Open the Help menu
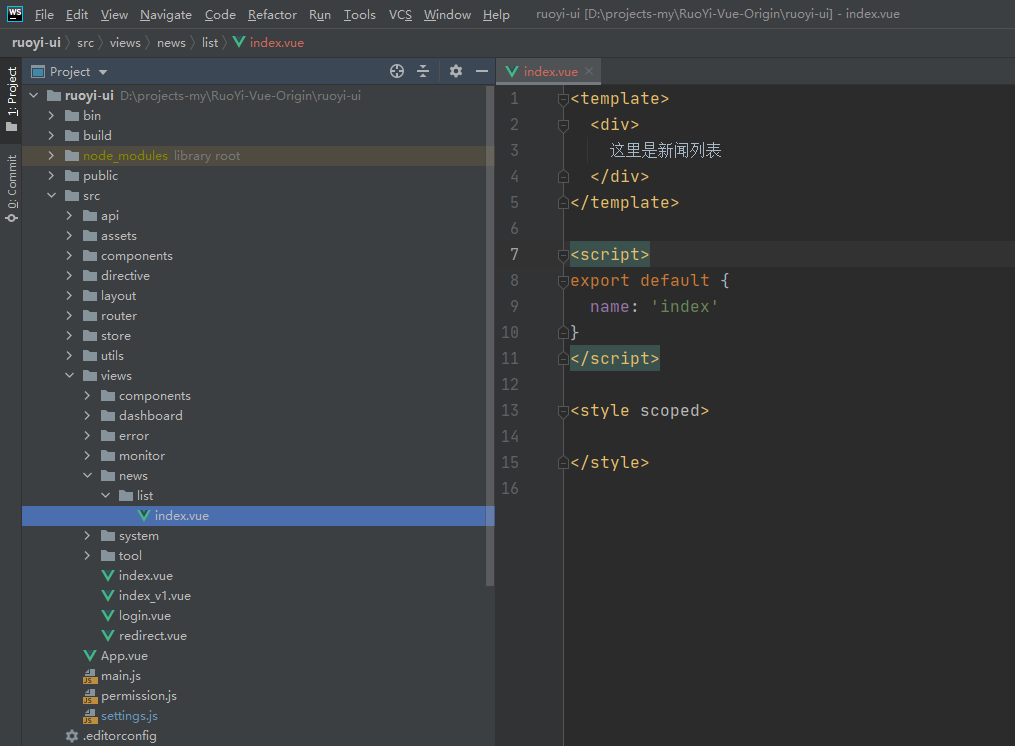 click(496, 14)
